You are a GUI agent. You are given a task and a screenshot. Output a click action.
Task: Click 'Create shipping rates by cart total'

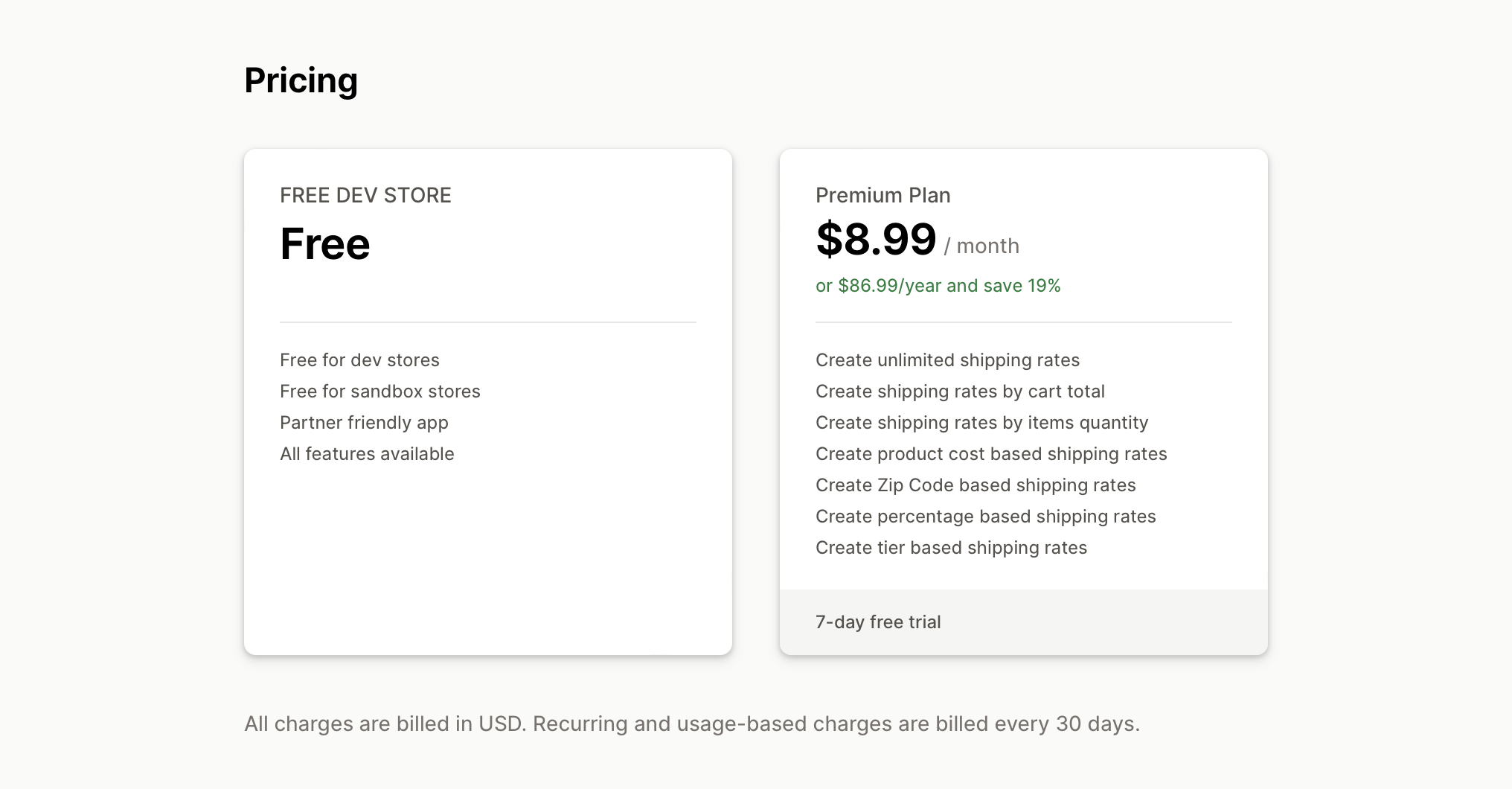pos(960,391)
